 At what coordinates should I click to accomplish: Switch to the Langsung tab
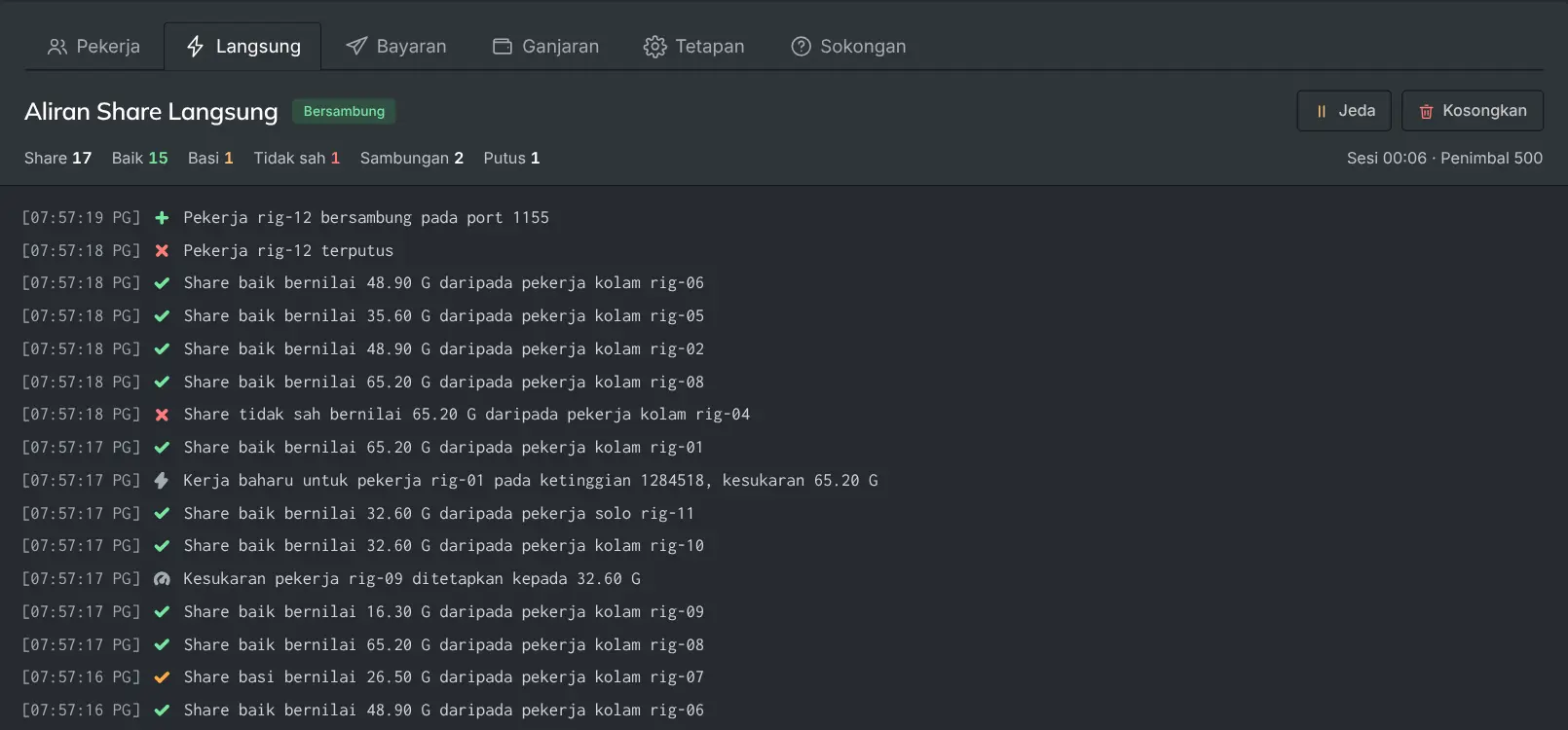[x=243, y=47]
